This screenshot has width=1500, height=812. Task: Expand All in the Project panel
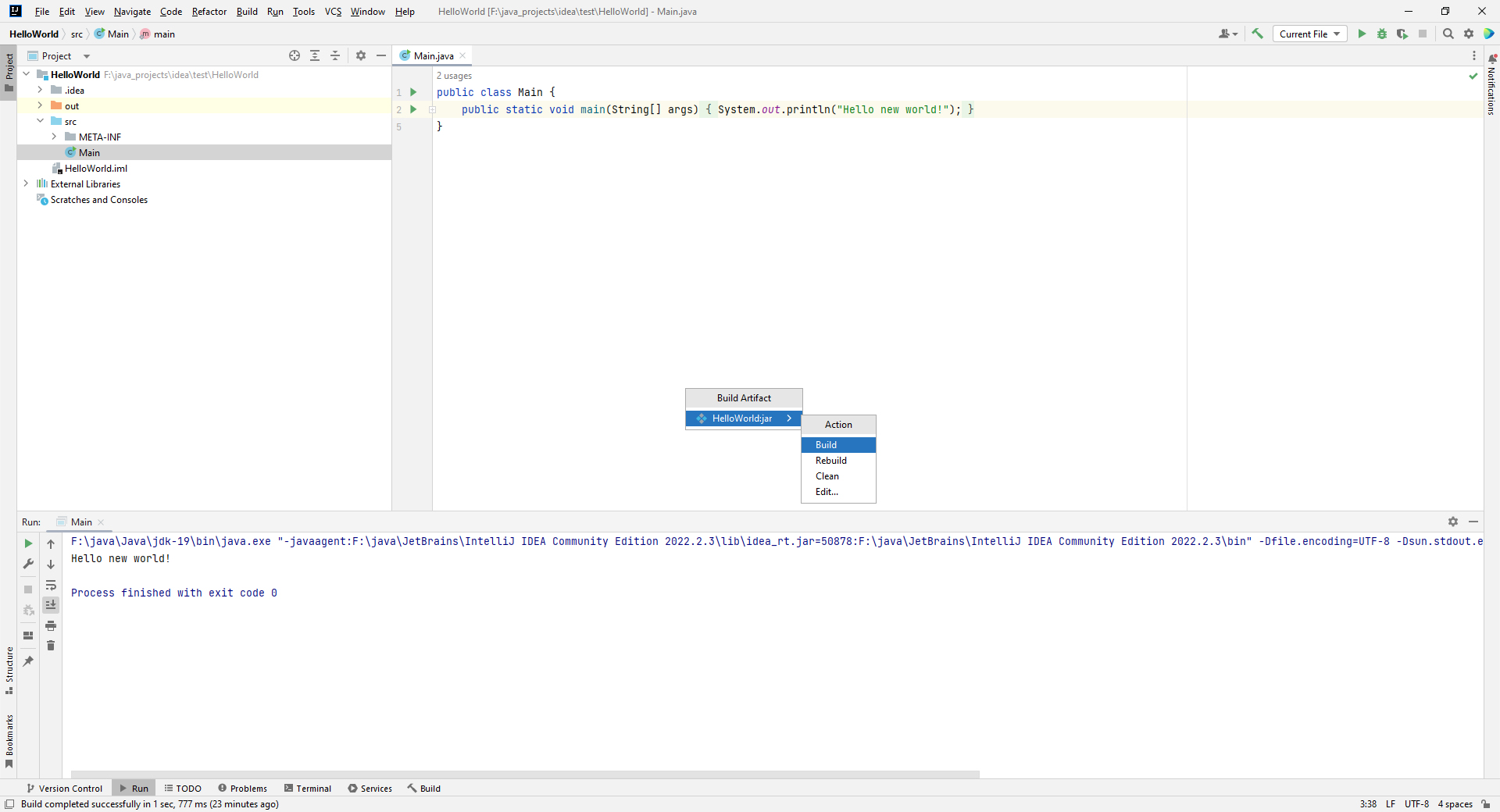tap(315, 55)
